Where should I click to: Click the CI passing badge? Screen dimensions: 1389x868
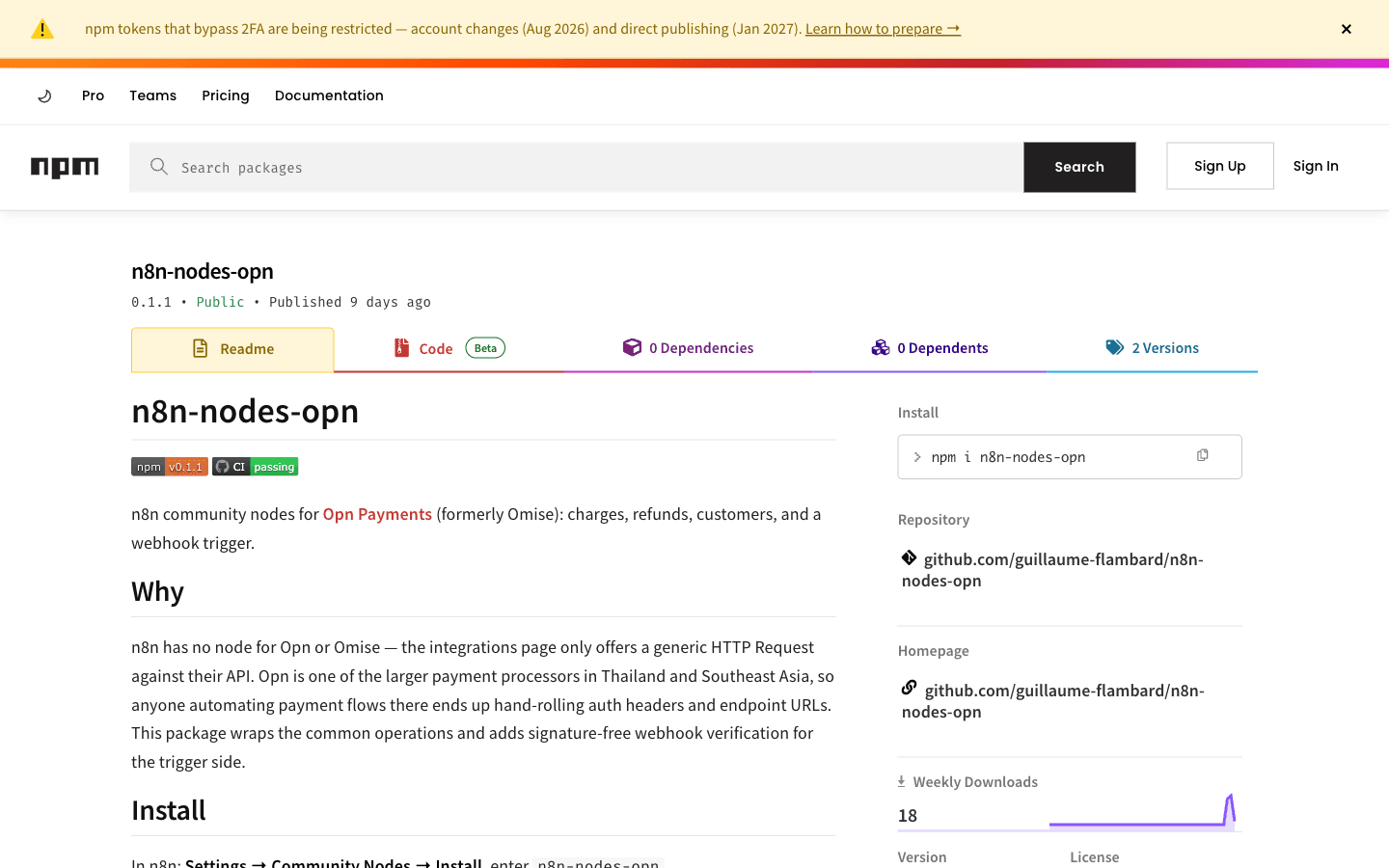point(256,467)
